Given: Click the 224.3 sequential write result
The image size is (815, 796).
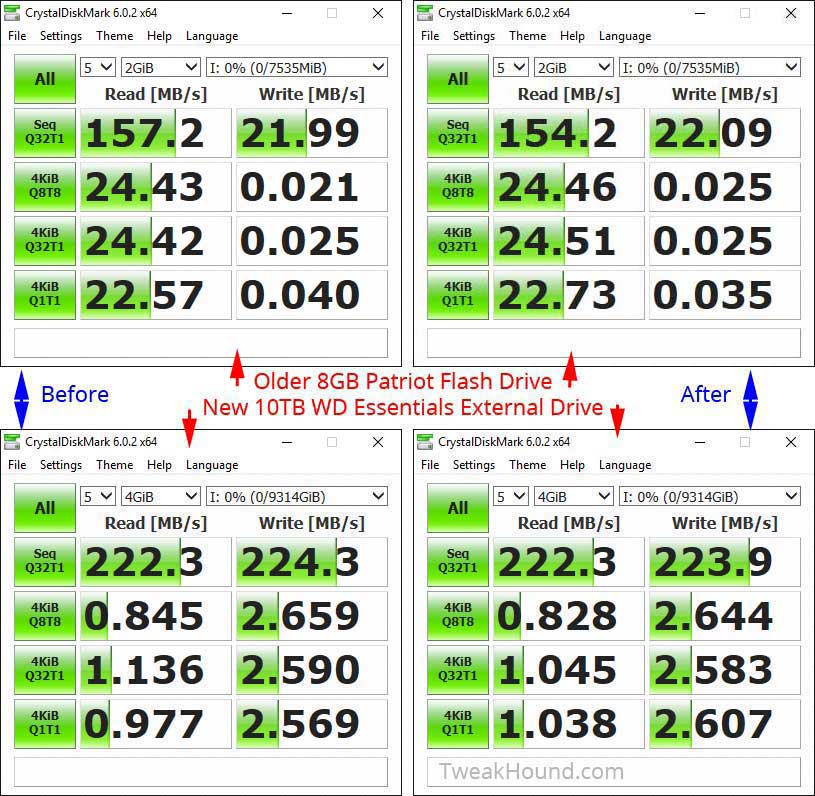Looking at the screenshot, I should tap(312, 562).
